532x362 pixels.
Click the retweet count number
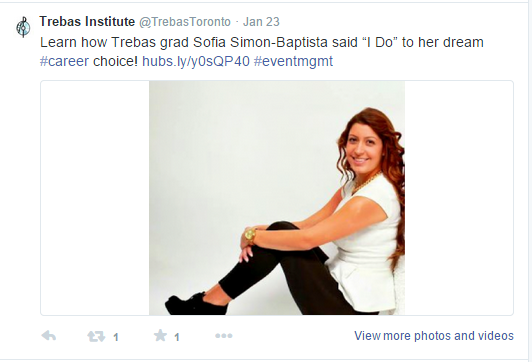(116, 337)
